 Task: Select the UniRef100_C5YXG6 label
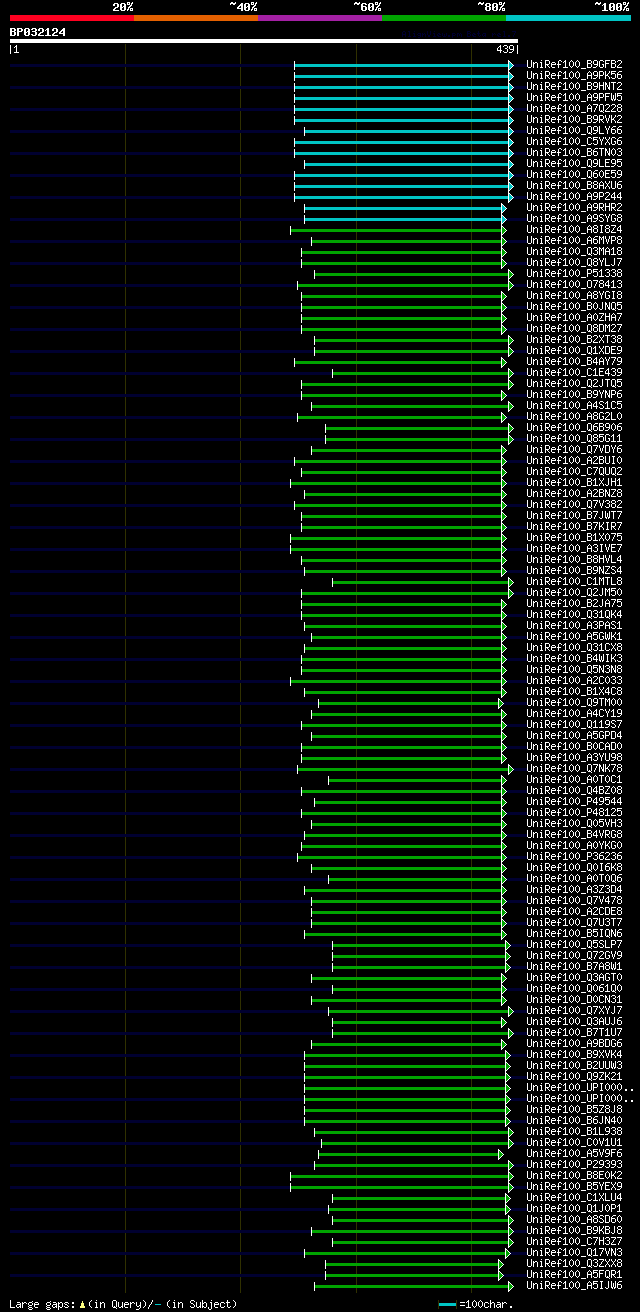pyautogui.click(x=574, y=142)
